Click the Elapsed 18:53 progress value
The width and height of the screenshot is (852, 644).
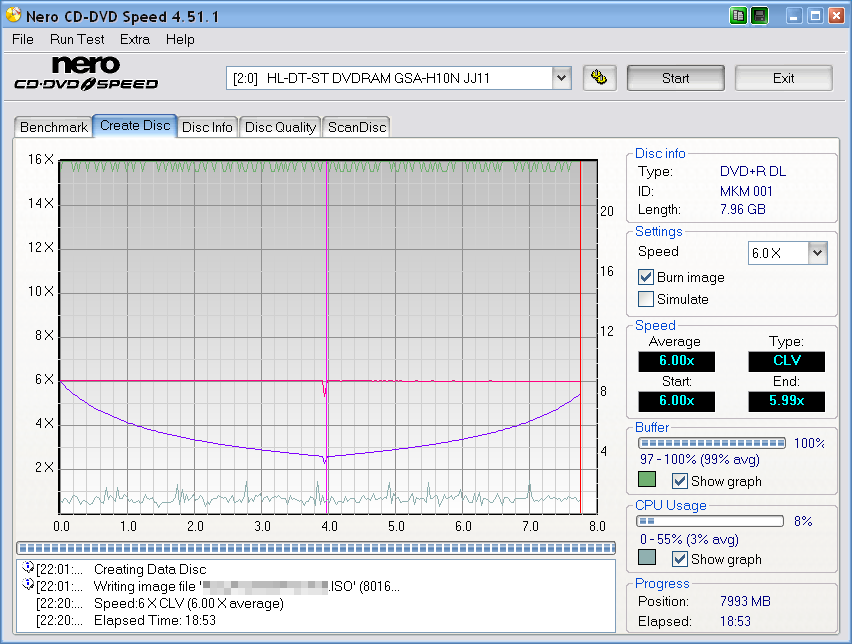point(735,621)
